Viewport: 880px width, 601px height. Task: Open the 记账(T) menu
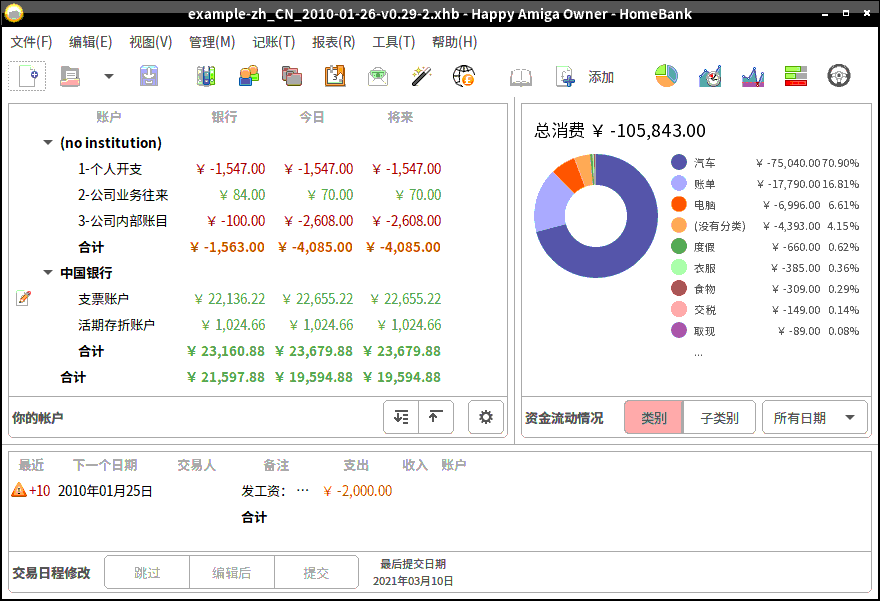273,42
